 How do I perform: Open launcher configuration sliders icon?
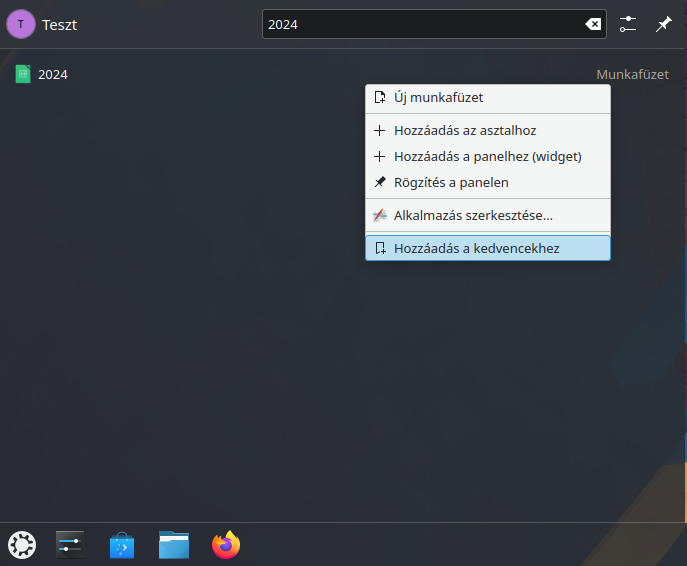pos(628,24)
